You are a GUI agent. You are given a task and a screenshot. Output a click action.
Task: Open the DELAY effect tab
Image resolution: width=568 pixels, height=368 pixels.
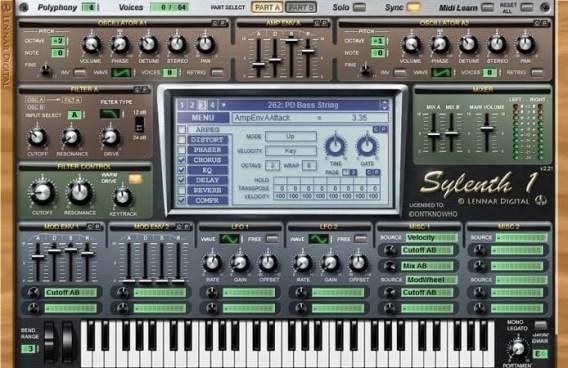tap(208, 180)
